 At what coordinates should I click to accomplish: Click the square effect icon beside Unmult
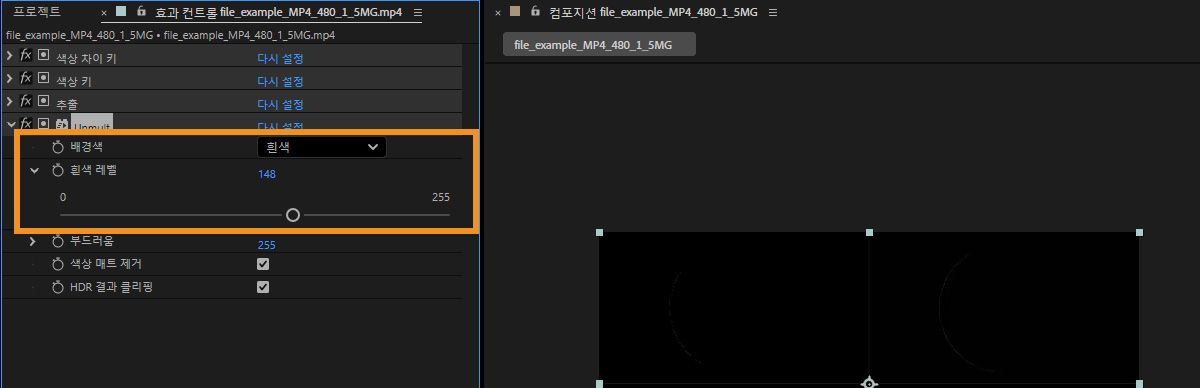tap(43, 124)
